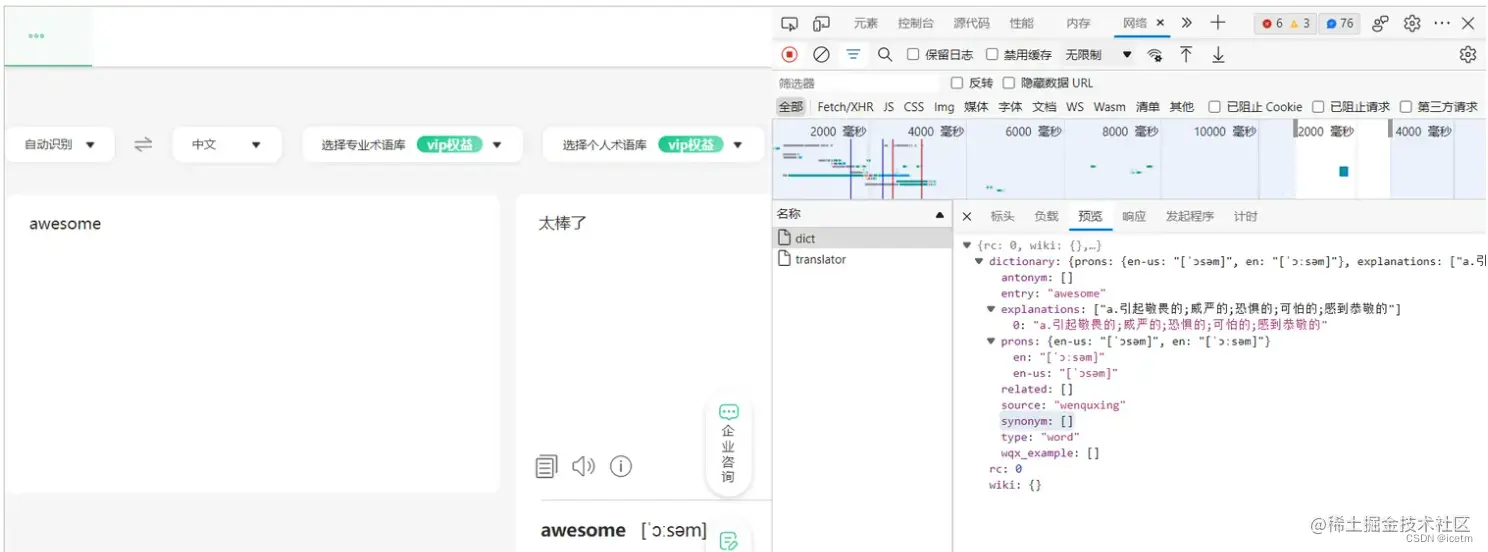Open 选择专业术语库 dropdown

click(x=412, y=144)
